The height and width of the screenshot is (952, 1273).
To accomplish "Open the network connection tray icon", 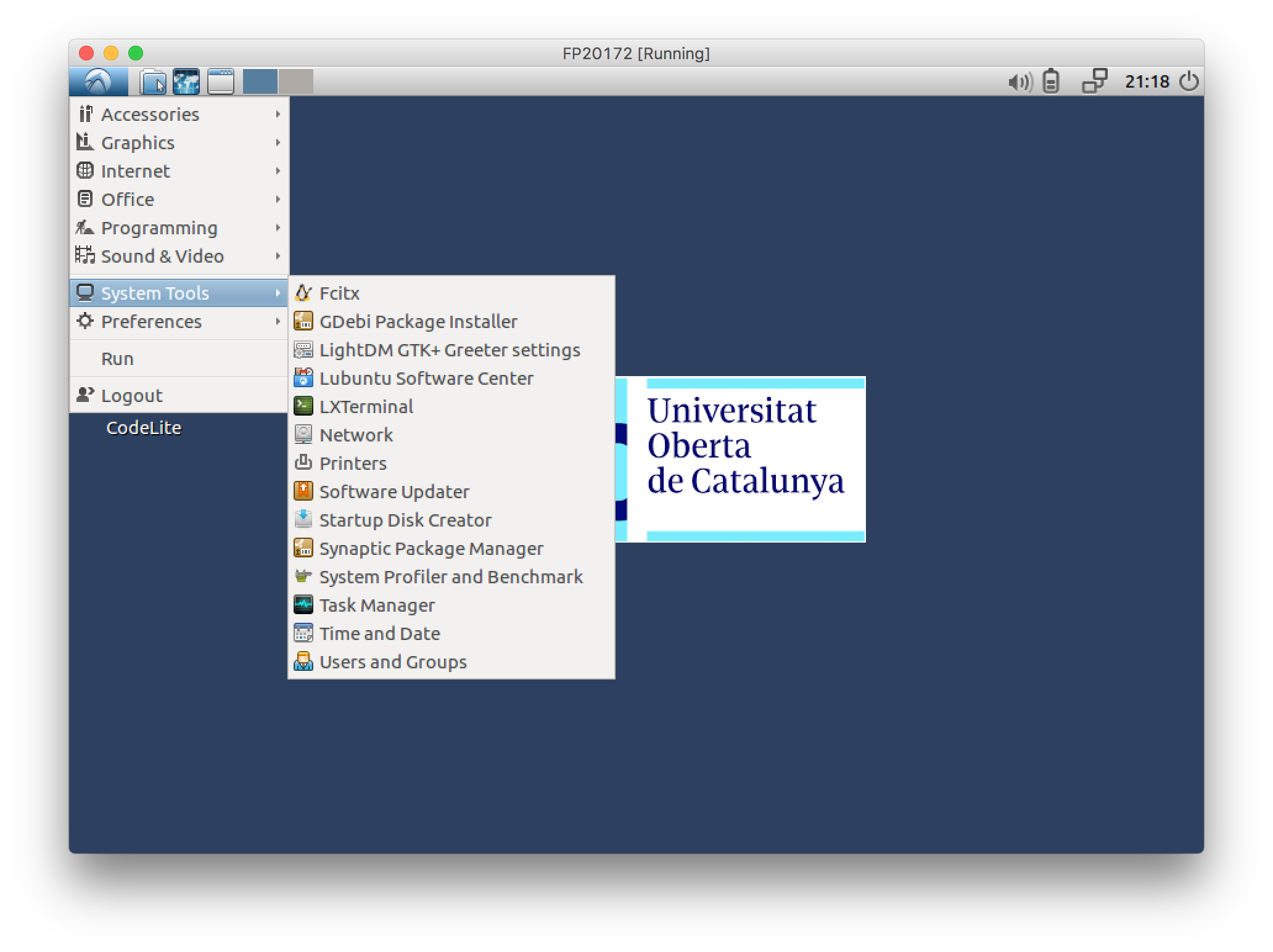I will [x=1094, y=81].
